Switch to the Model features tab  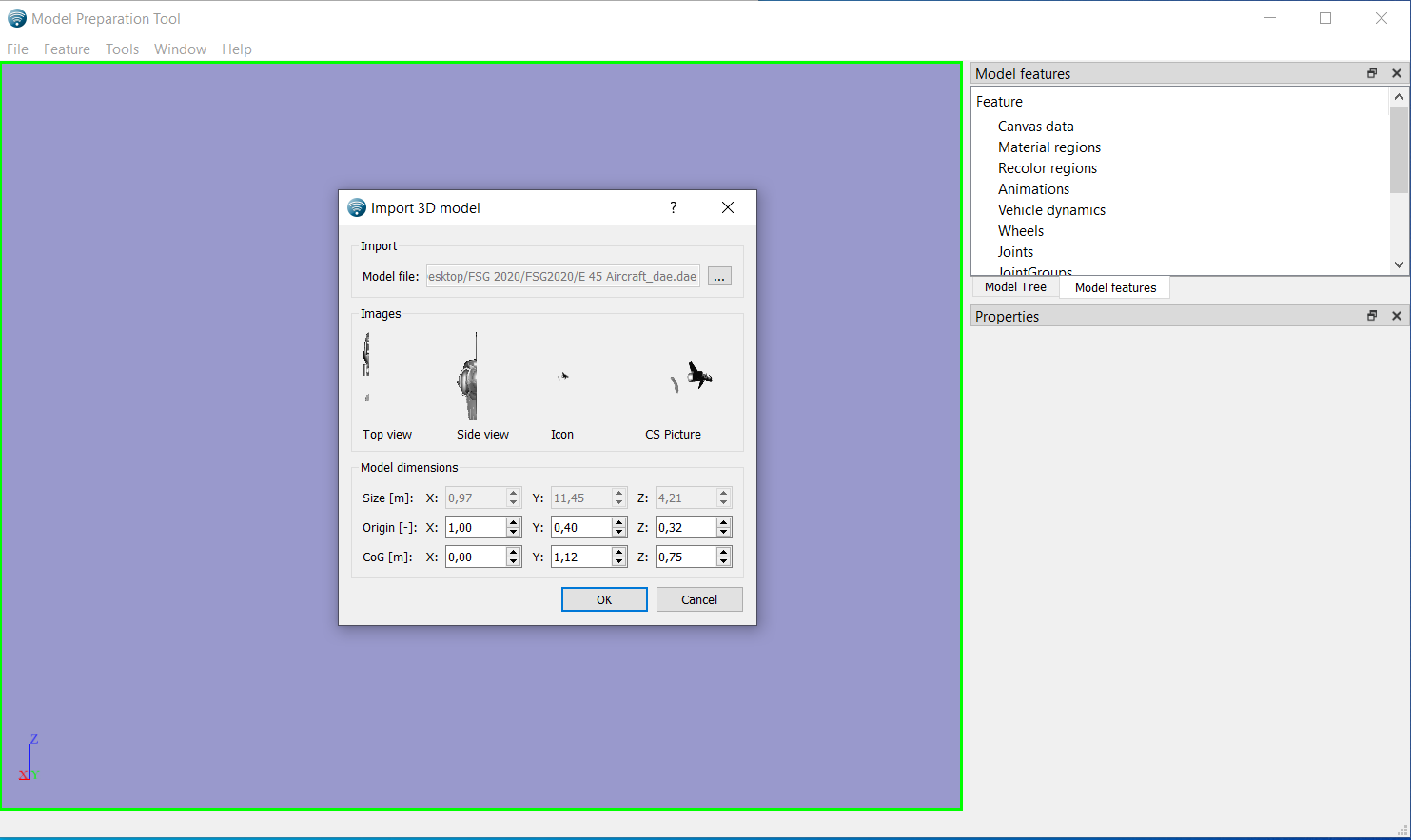tap(1115, 287)
